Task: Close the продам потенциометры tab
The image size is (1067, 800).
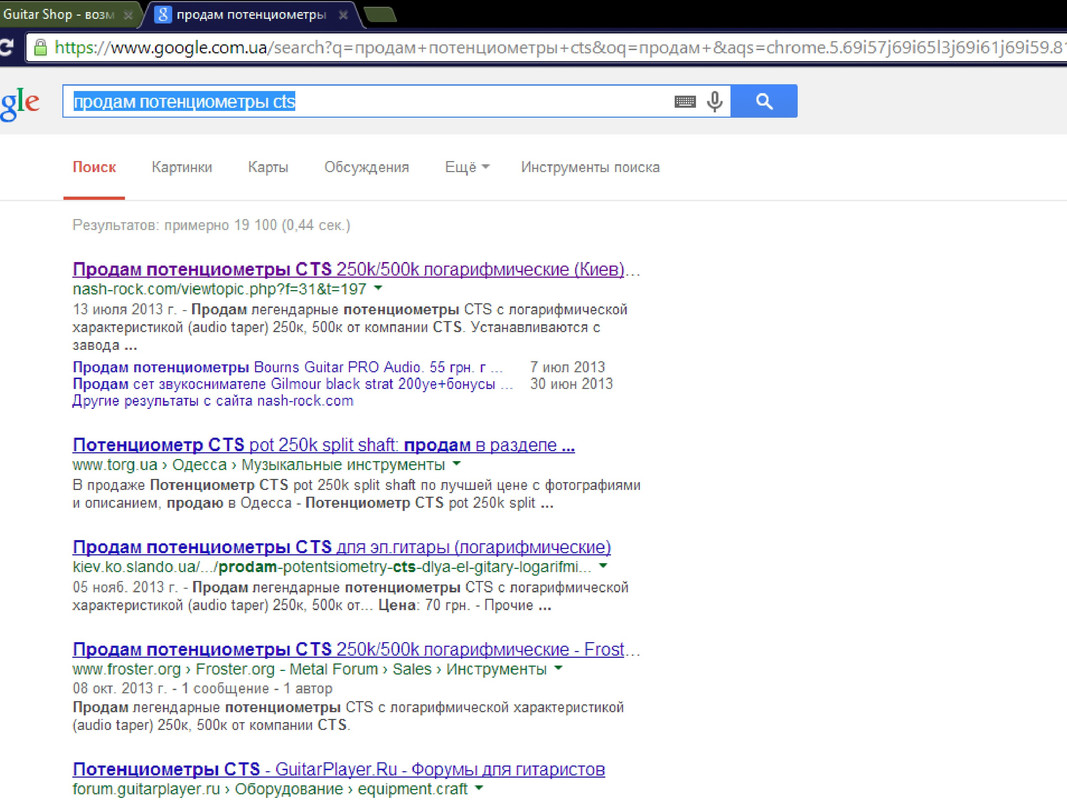Action: [x=344, y=15]
